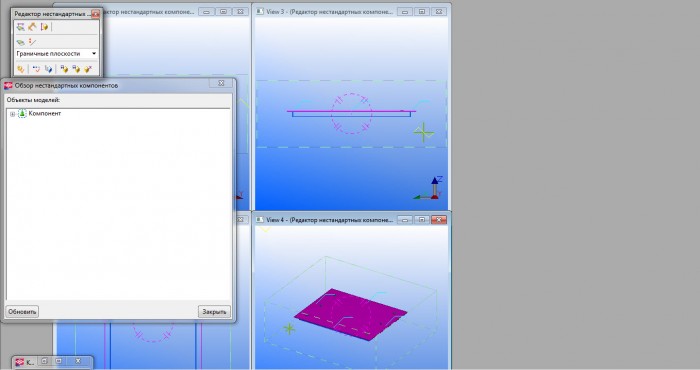Restore the minimized K.. window at the bottom
The width and height of the screenshot is (700, 370).
(x=44, y=361)
